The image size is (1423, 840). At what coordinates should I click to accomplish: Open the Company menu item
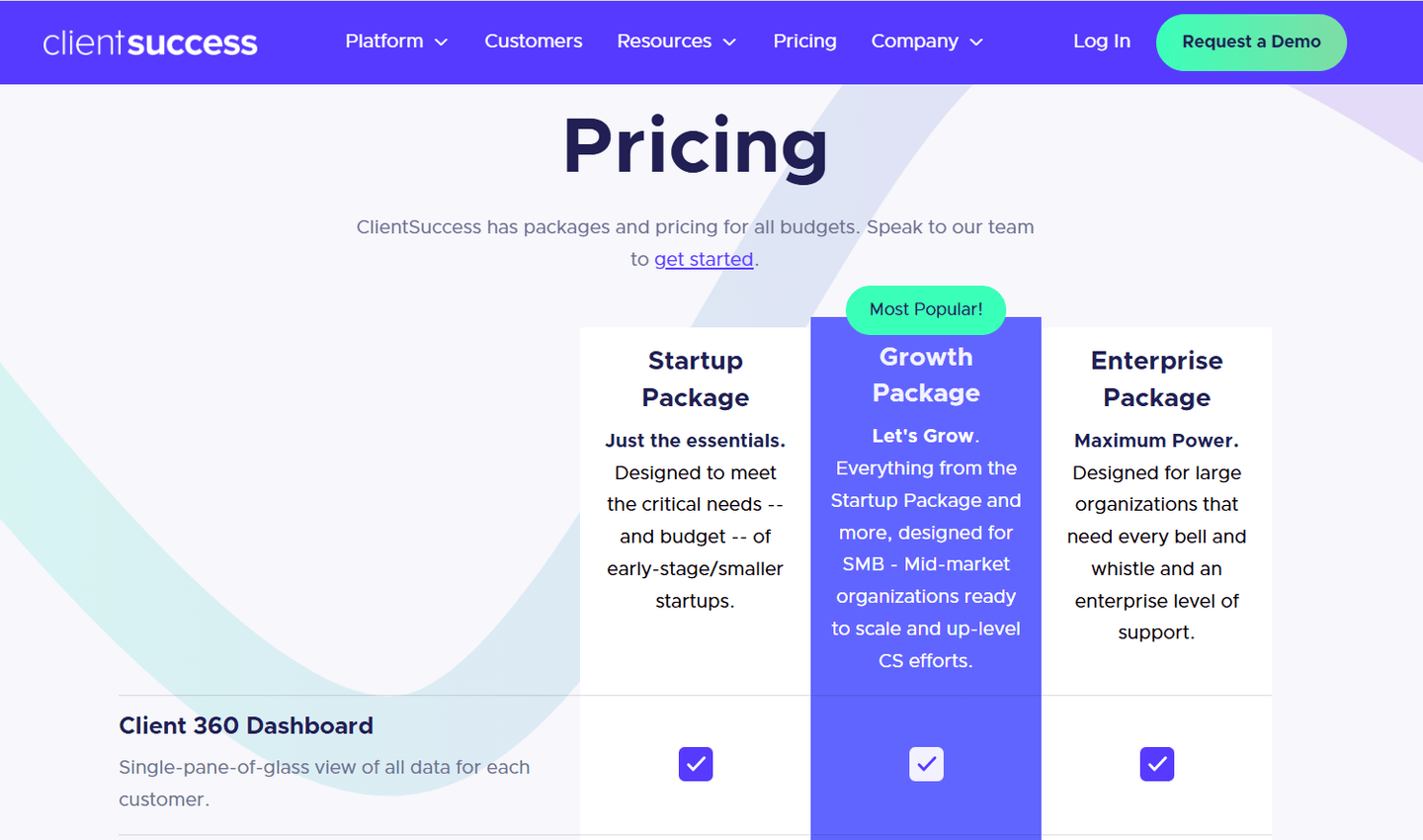(x=915, y=42)
